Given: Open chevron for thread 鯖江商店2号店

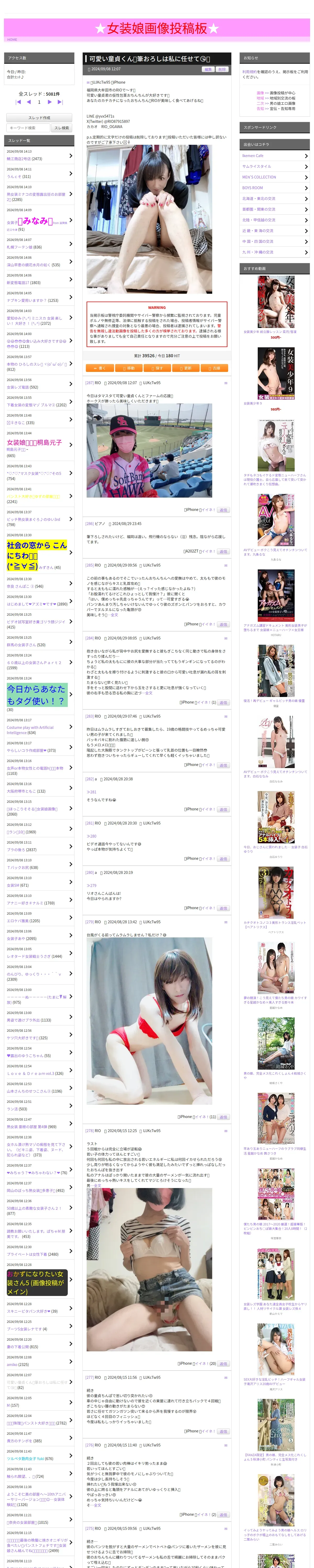Looking at the screenshot, I should [71, 156].
